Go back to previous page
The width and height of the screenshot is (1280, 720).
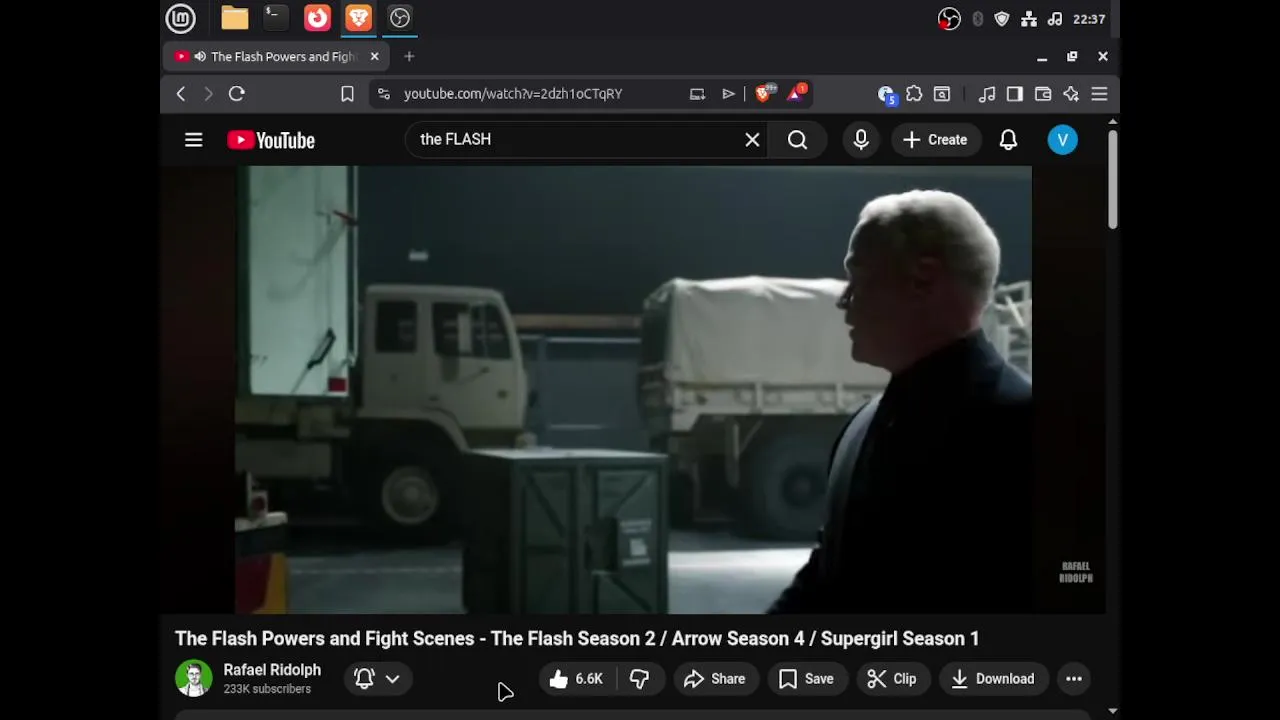181,94
